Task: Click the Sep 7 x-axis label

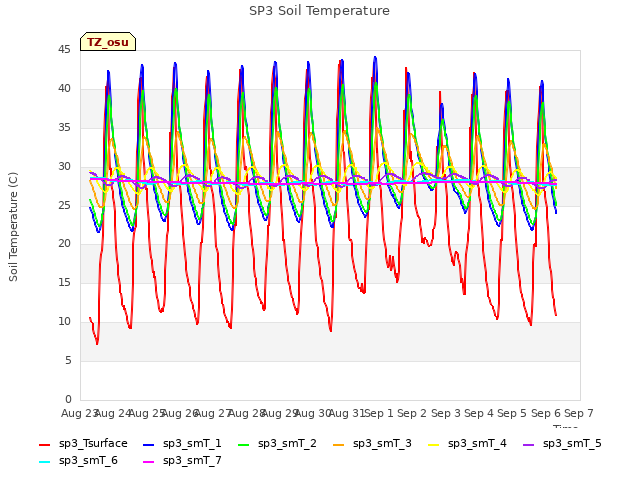Action: click(x=579, y=413)
